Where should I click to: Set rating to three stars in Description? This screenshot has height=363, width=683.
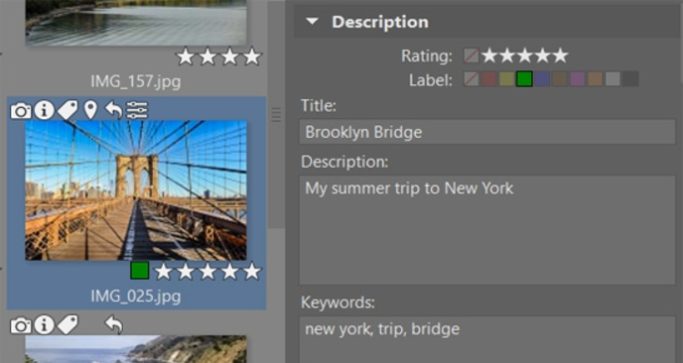click(x=525, y=56)
